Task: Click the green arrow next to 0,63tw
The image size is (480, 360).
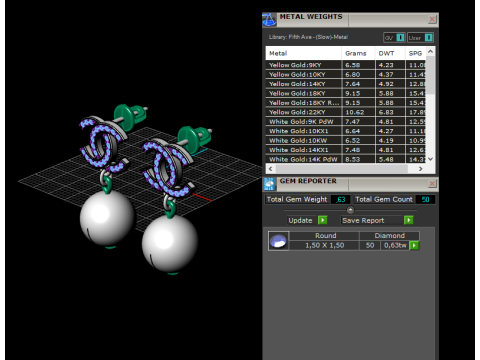Action: pyautogui.click(x=414, y=246)
